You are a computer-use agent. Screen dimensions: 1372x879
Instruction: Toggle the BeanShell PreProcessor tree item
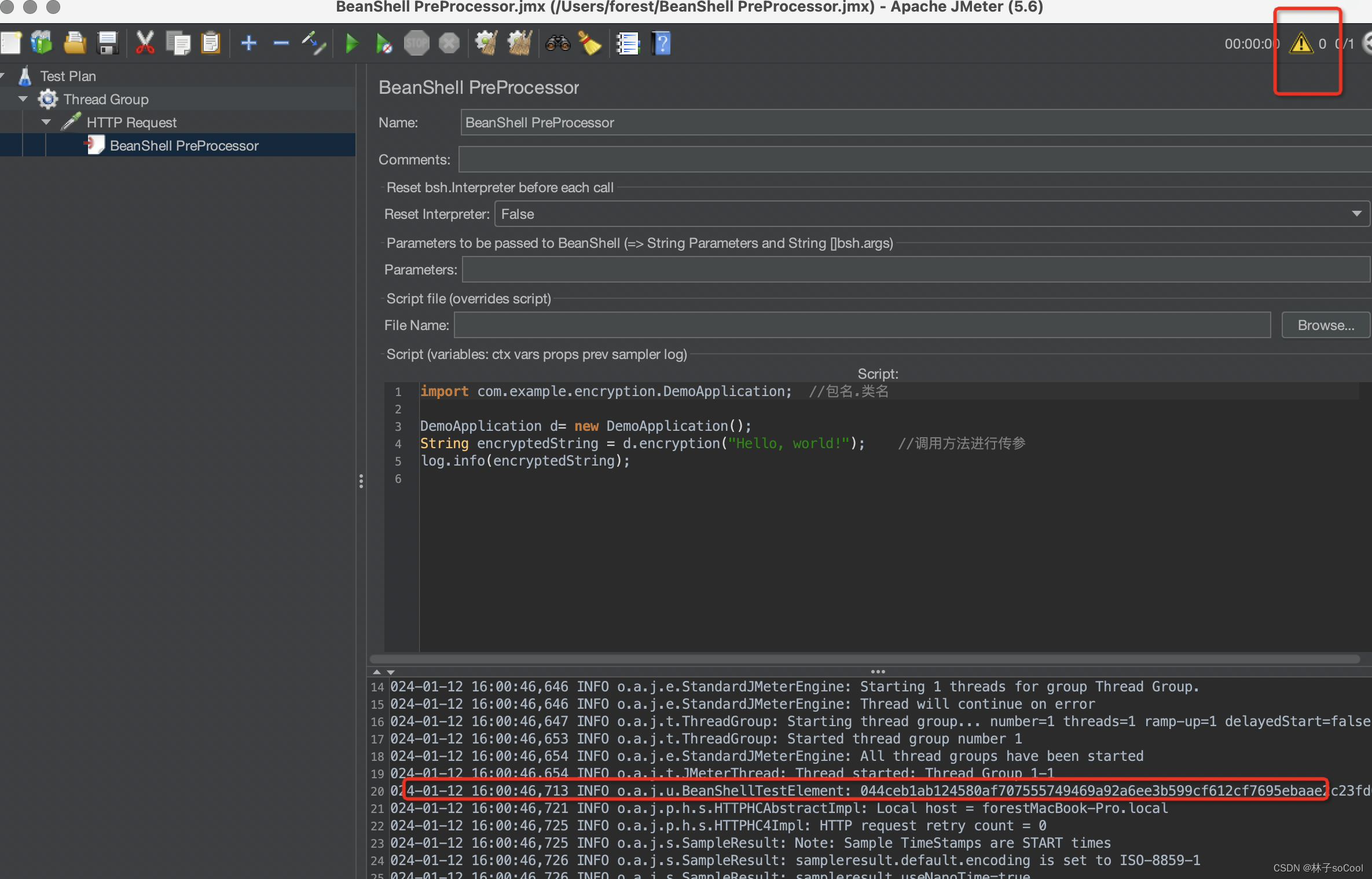[185, 145]
